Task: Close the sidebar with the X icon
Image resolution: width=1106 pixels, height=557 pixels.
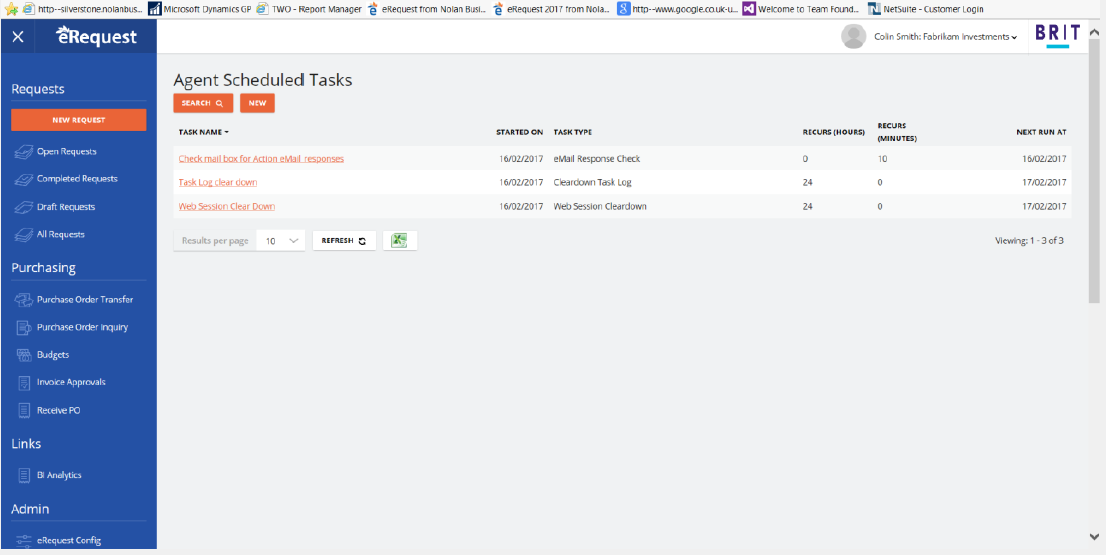Action: [18, 38]
